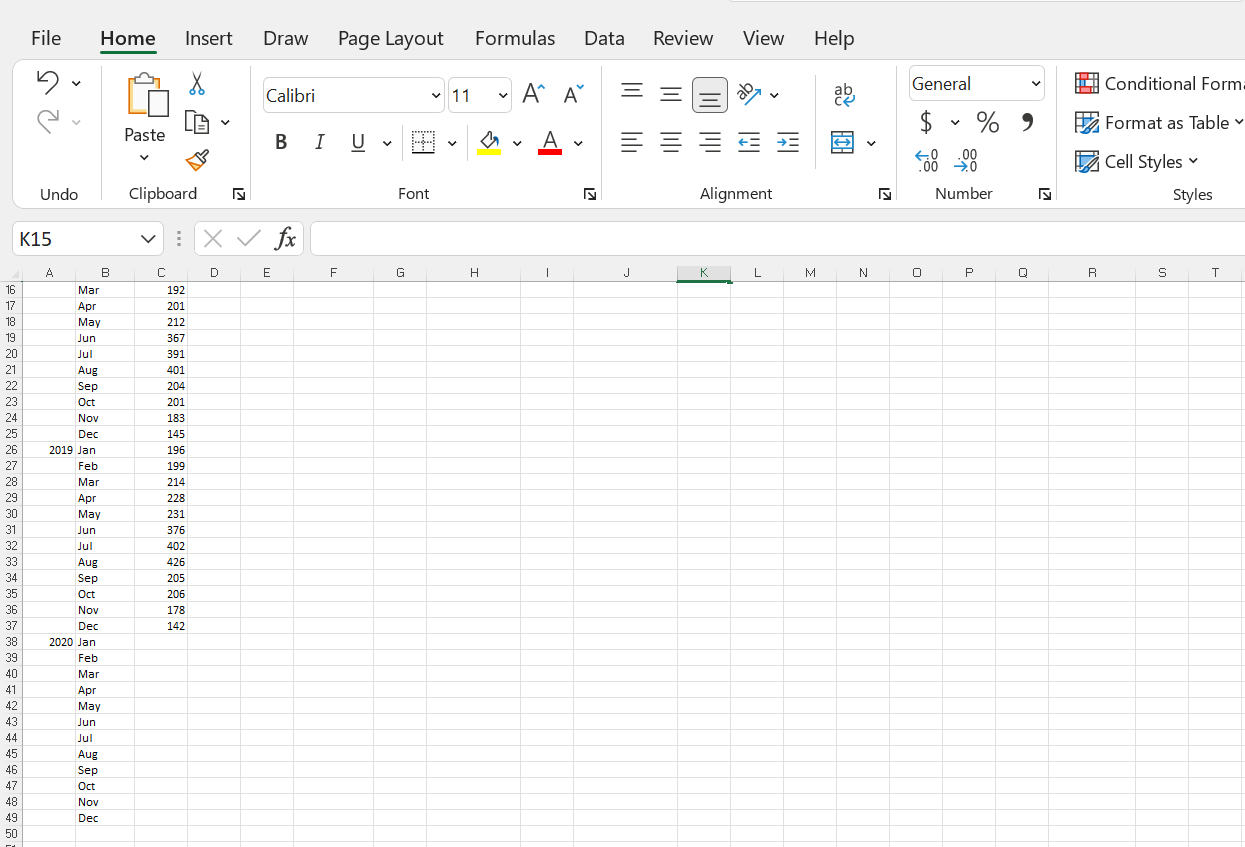The width and height of the screenshot is (1245, 847).
Task: Select the cell containing 2019
Action: [x=49, y=450]
